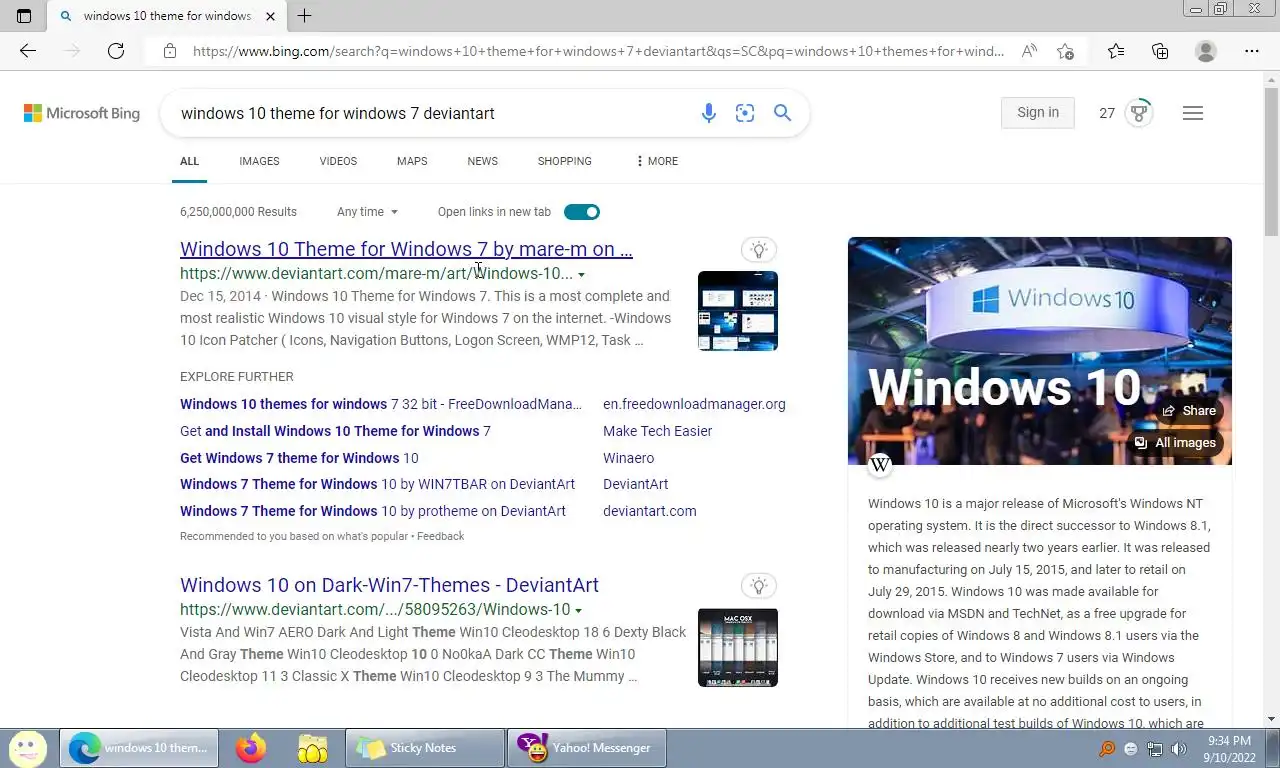The width and height of the screenshot is (1280, 768).
Task: Expand the Any time filter dropdown
Action: pos(367,212)
